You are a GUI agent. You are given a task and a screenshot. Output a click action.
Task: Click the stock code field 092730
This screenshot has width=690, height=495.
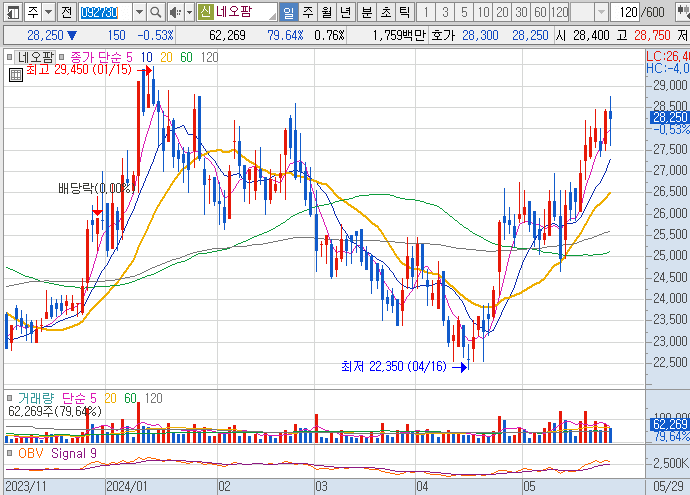pos(105,12)
